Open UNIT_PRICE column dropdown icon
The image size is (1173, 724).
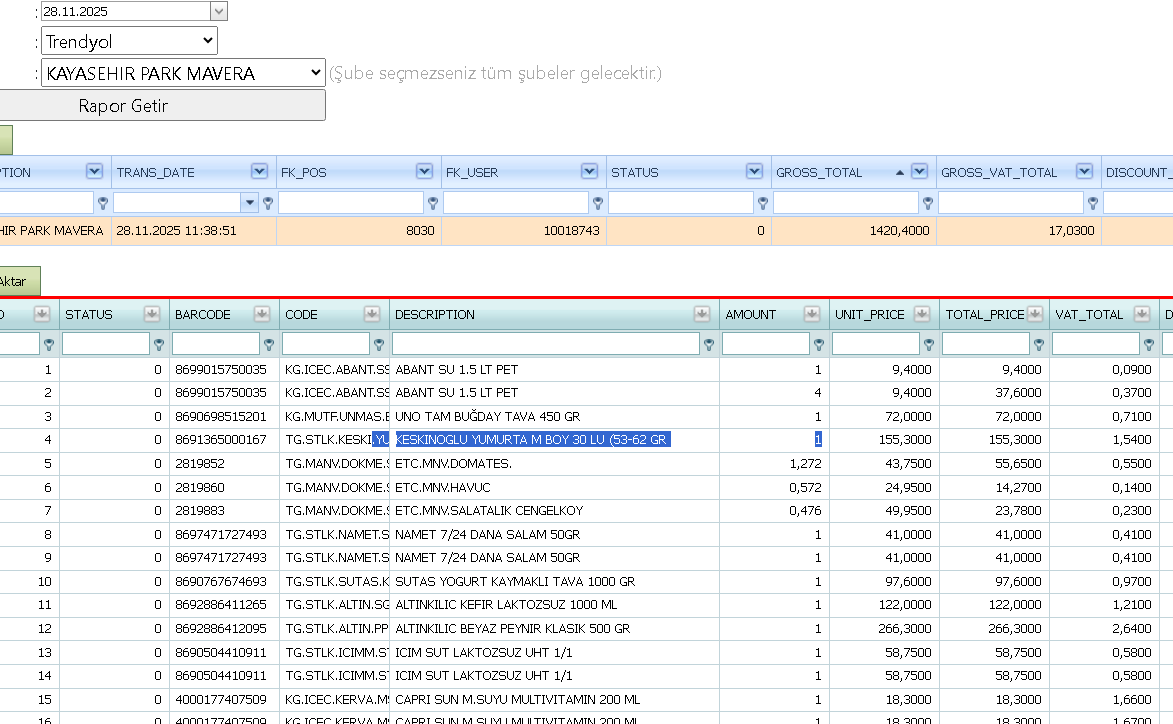click(922, 314)
